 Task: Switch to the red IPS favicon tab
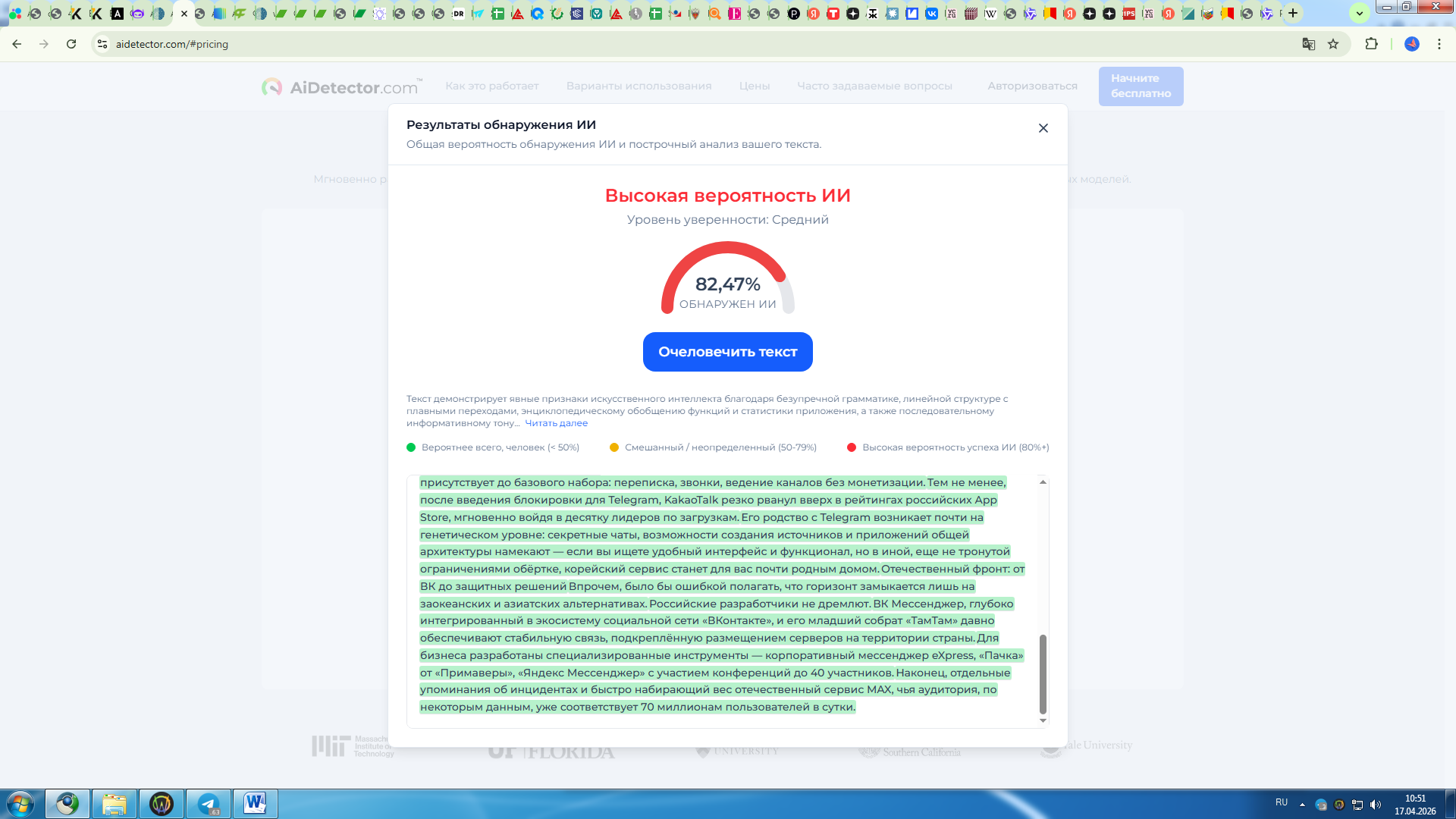click(1128, 14)
